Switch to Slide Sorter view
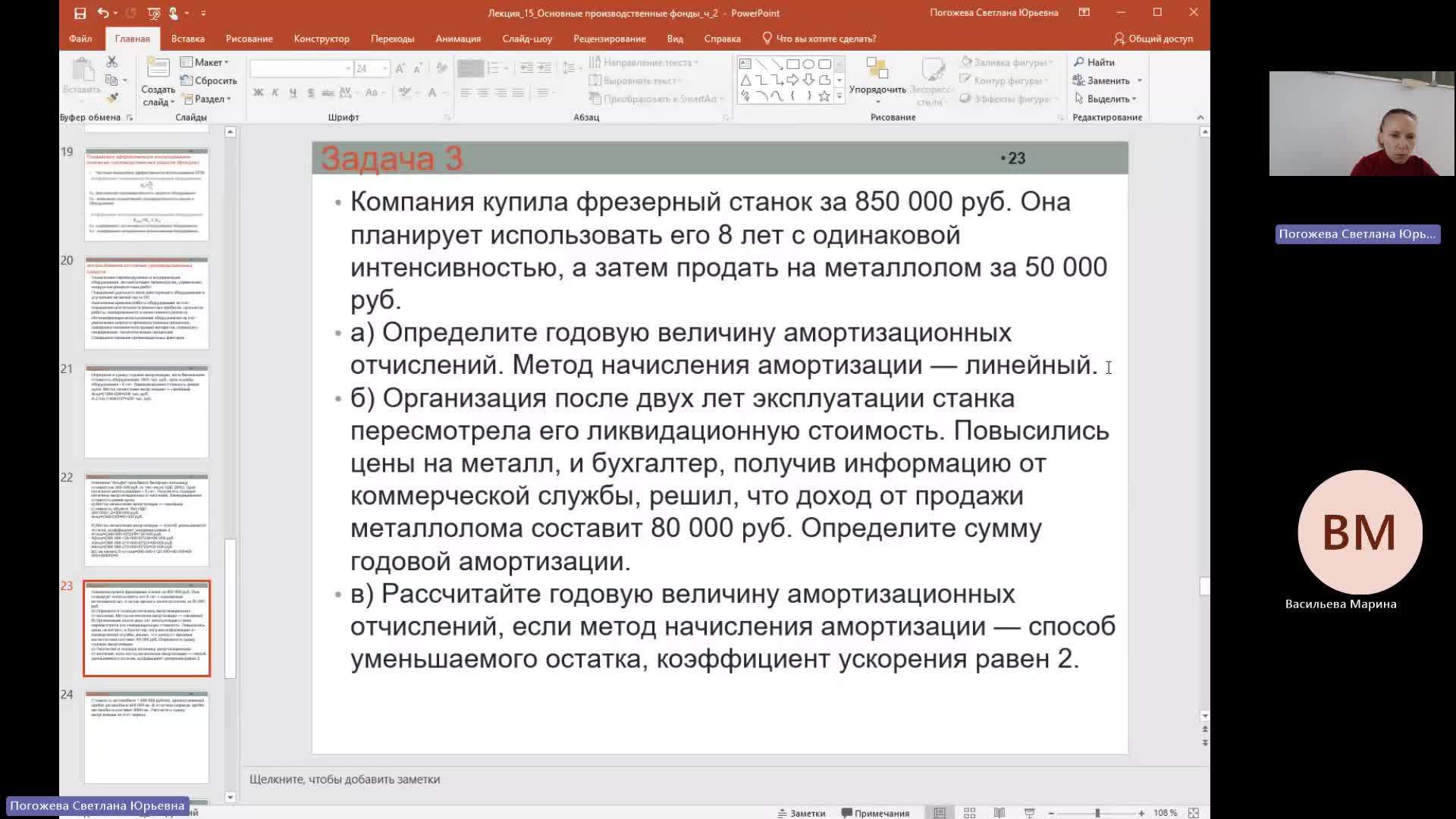Image resolution: width=1456 pixels, height=819 pixels. point(969,813)
